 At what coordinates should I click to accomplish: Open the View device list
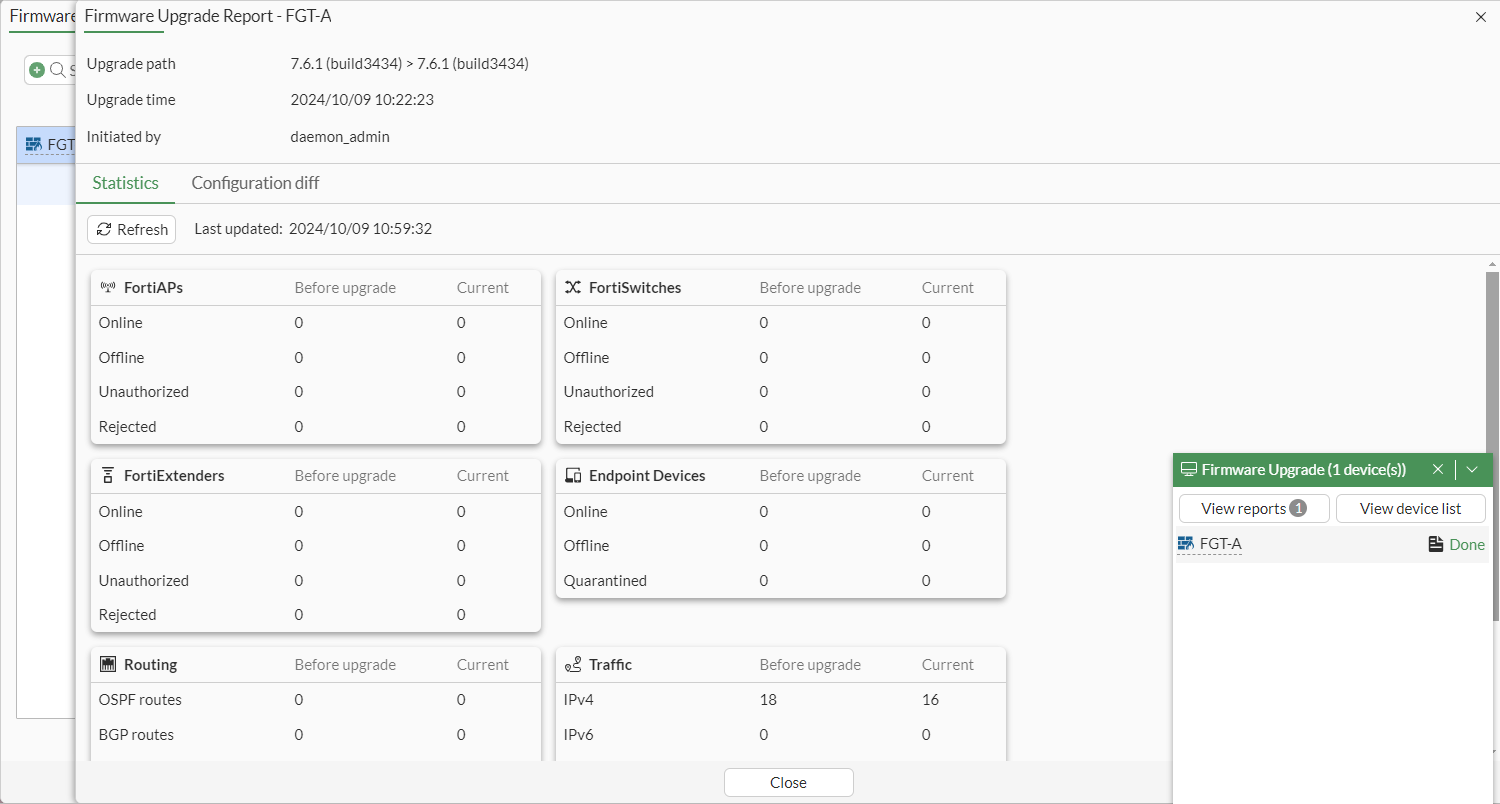click(x=1411, y=508)
